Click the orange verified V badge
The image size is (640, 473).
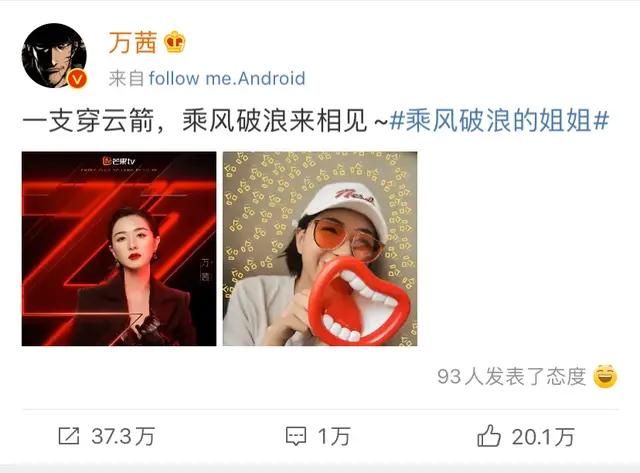77,79
